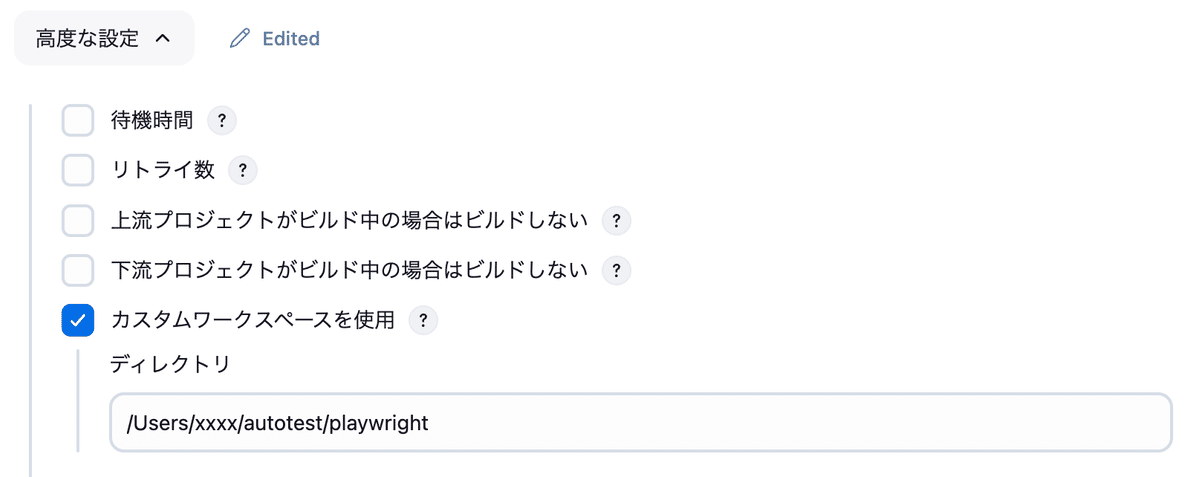This screenshot has width=1200, height=477.
Task: Click the カスタムワークスペースを使用 label text
Action: tap(253, 320)
